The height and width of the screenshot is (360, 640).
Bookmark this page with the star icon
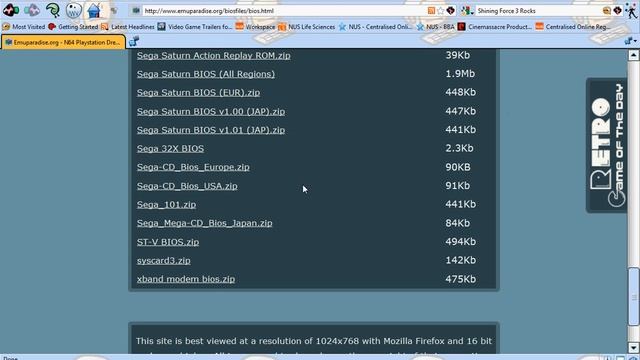tap(440, 11)
